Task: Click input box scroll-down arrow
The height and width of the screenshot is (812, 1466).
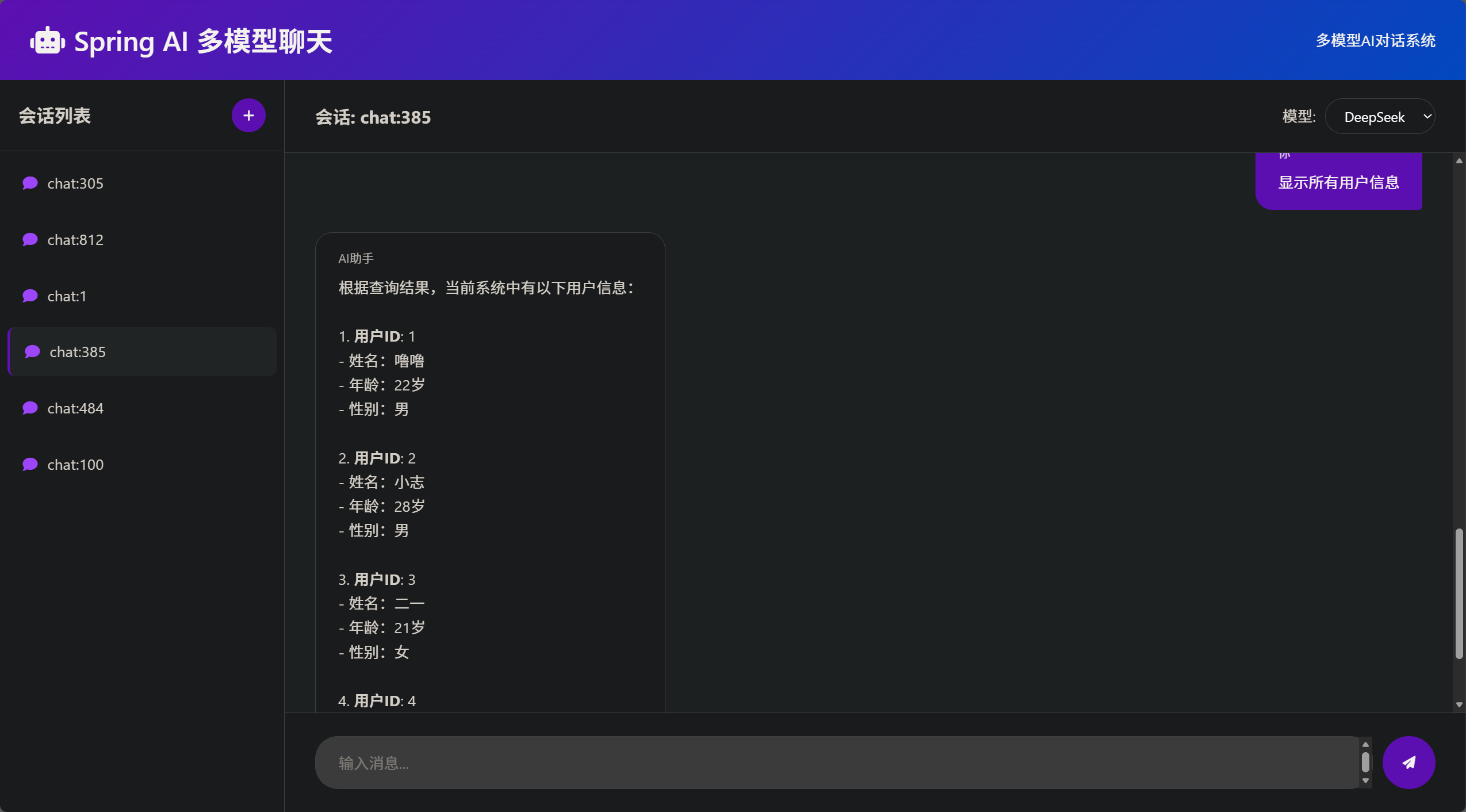Action: (x=1365, y=781)
